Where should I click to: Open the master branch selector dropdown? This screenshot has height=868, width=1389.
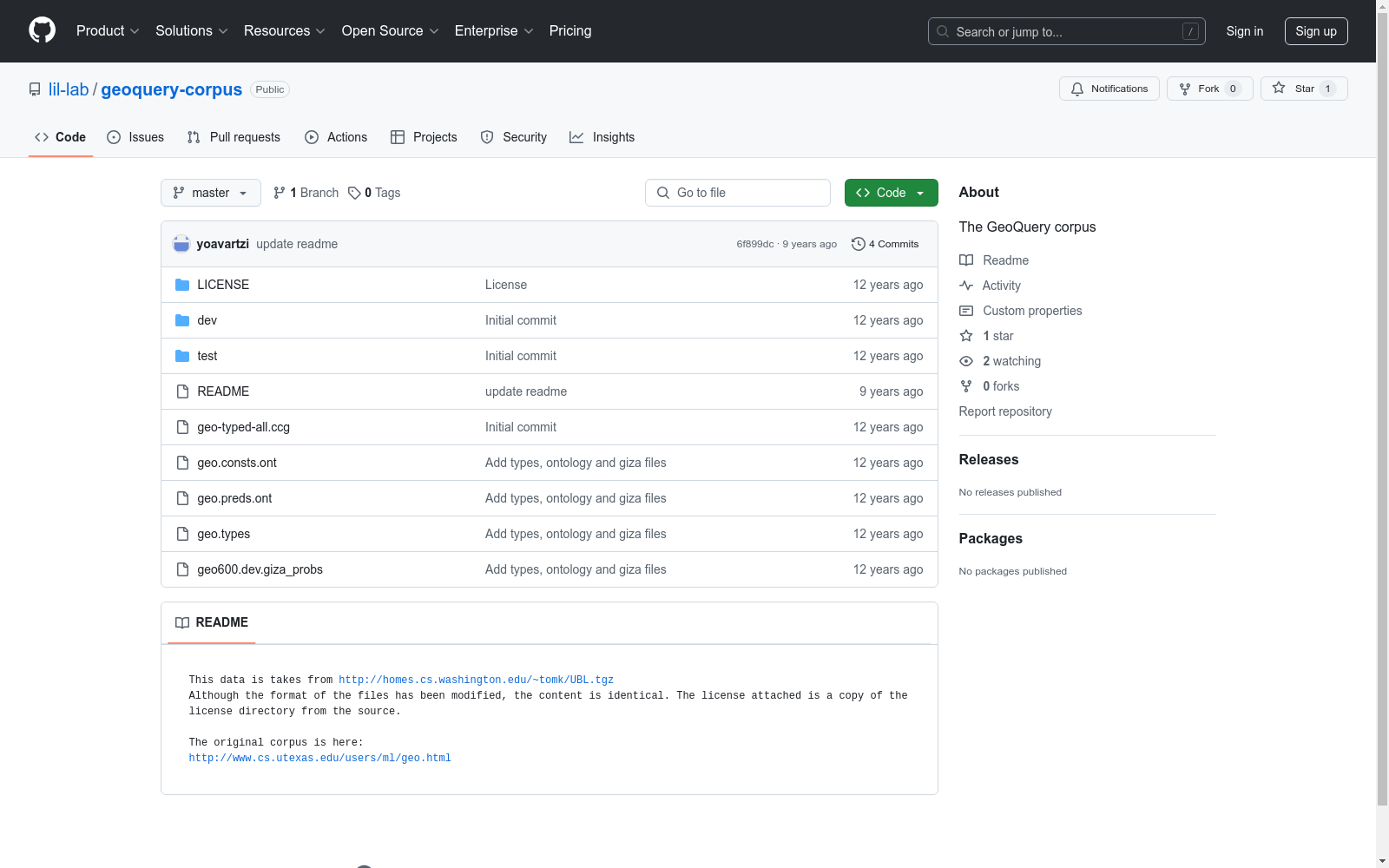[x=211, y=193]
